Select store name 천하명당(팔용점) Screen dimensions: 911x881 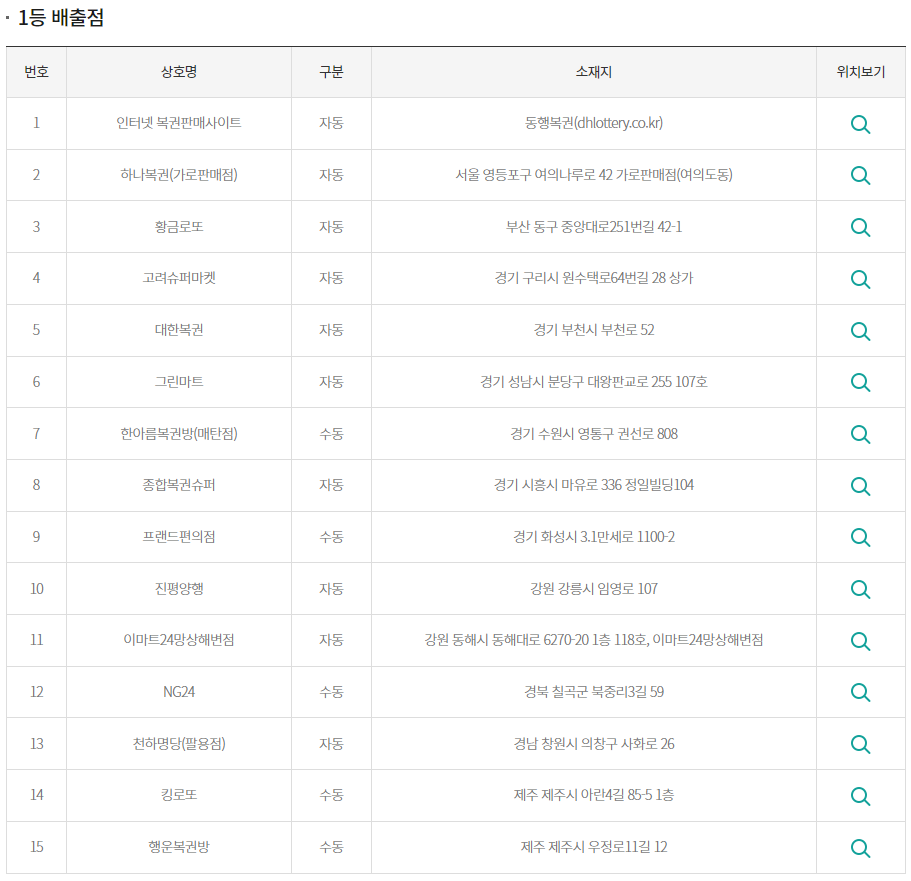point(179,743)
